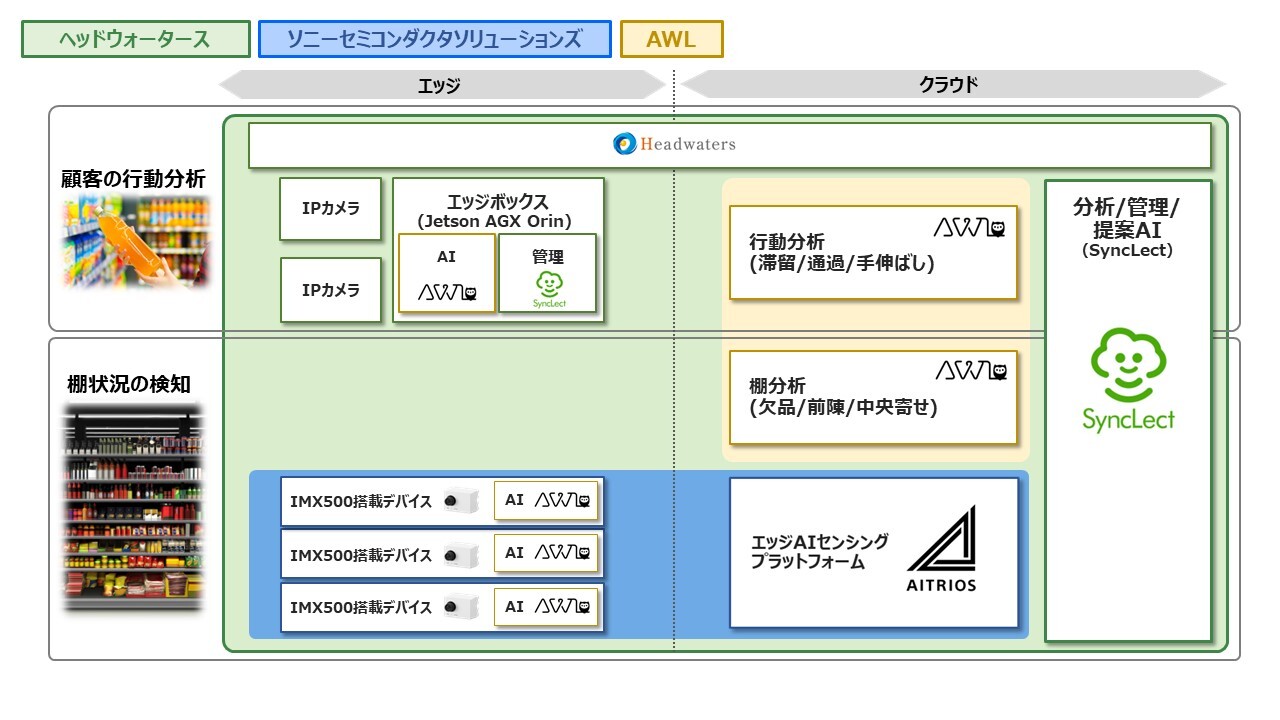
Task: Click the クラウド arrow banner
Action: [x=954, y=85]
